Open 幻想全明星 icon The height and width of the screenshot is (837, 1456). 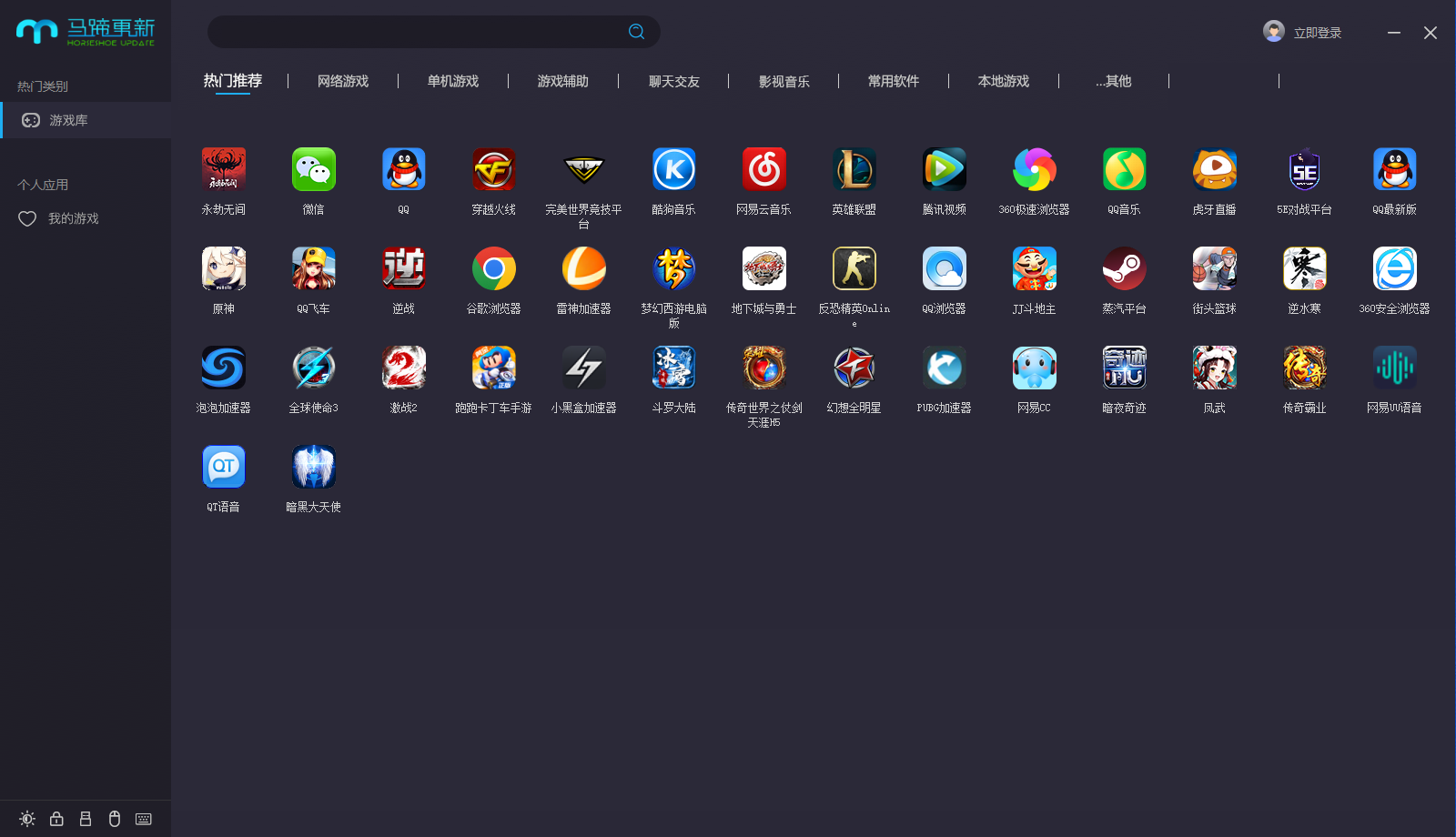pos(854,368)
